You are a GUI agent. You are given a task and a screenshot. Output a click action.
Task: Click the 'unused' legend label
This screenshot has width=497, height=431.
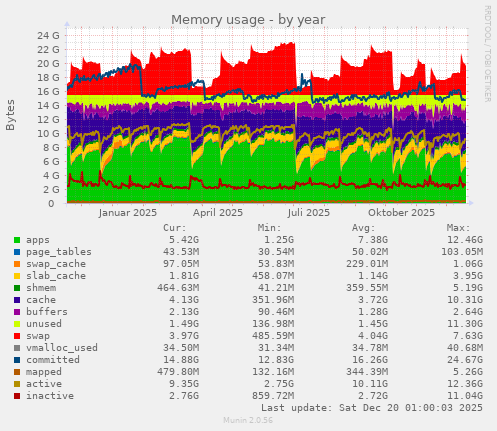pos(44,324)
